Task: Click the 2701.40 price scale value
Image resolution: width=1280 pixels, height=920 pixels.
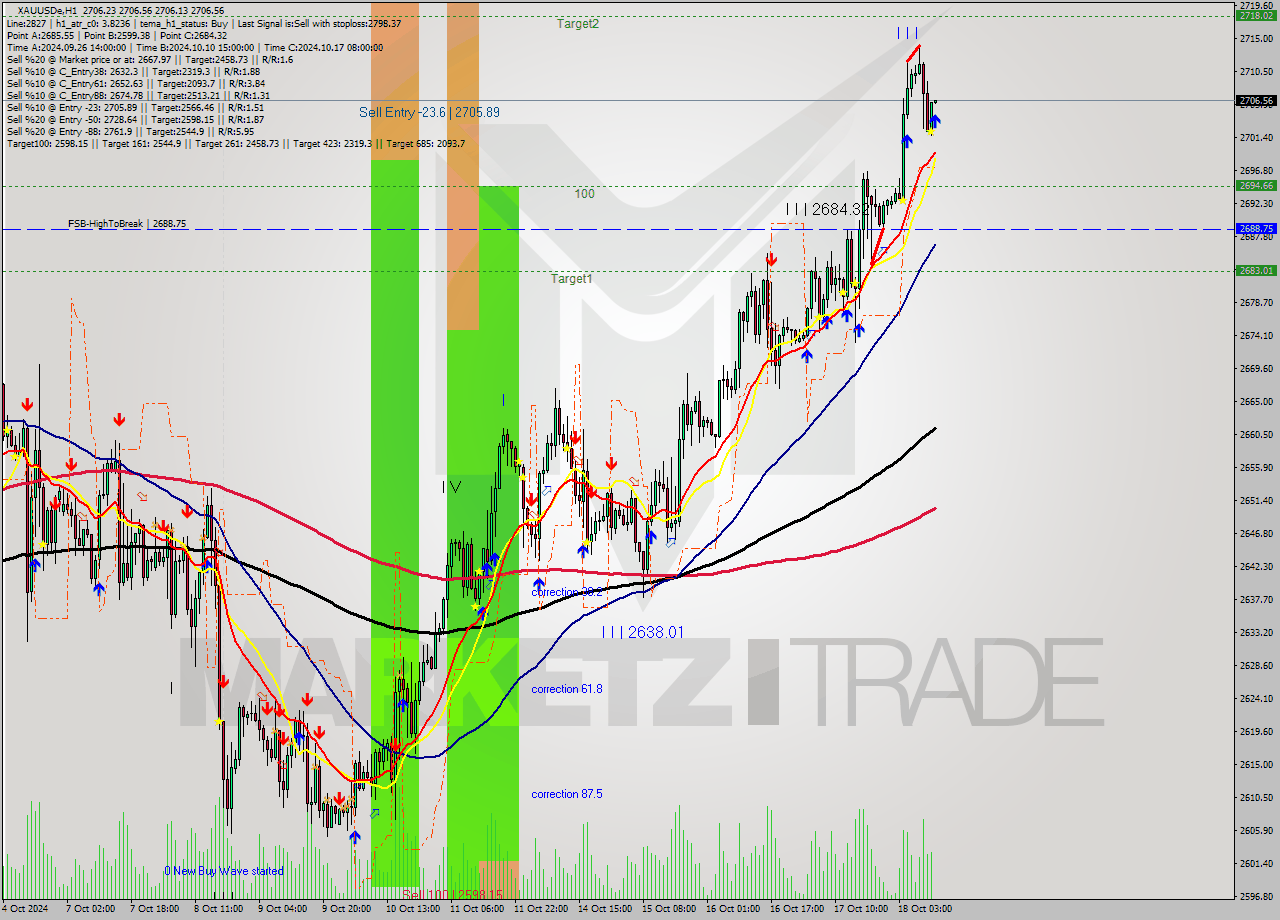Action: pyautogui.click(x=1256, y=138)
